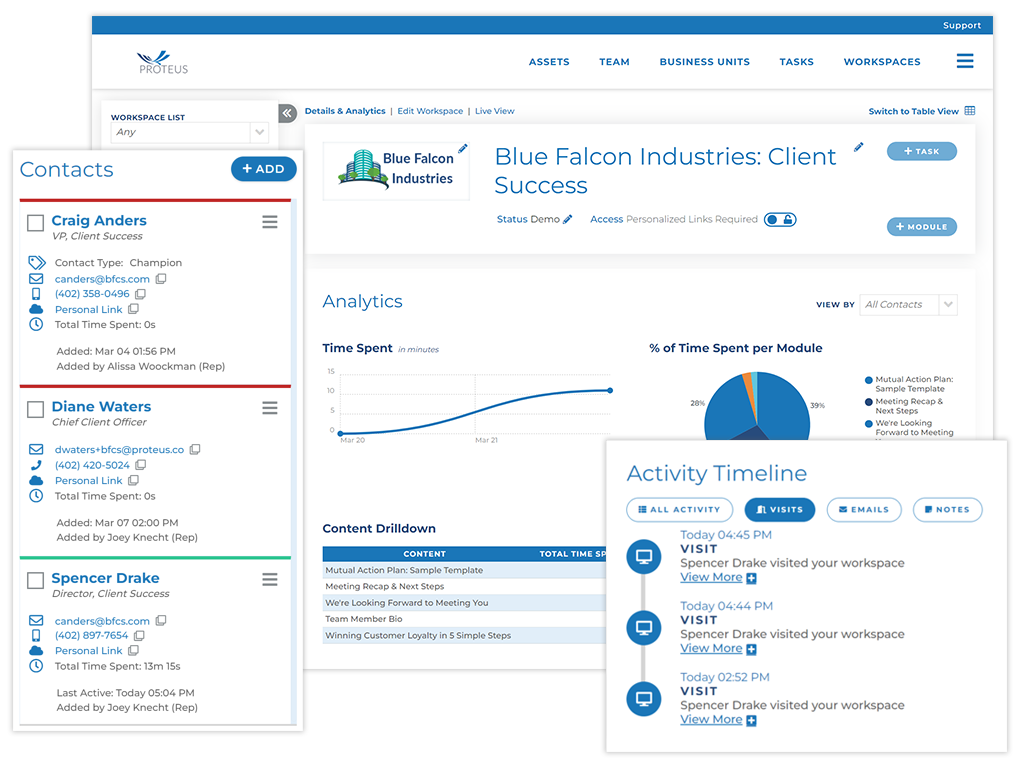Select the Team Member Bio content row
The width and height of the screenshot is (1024, 768).
point(464,619)
